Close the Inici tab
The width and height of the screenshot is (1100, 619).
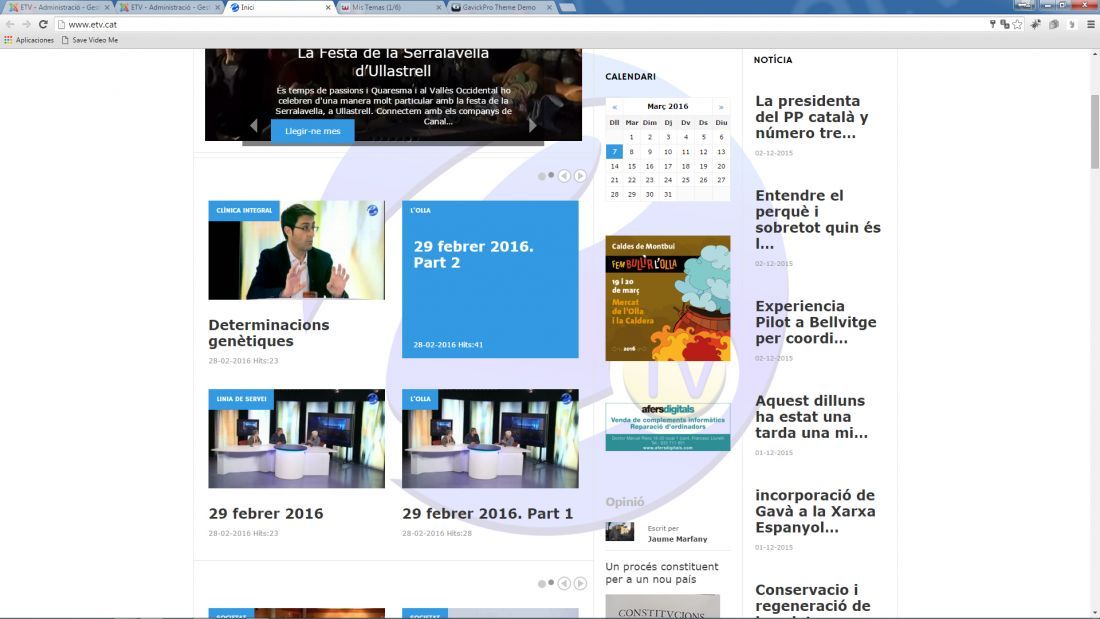[328, 7]
